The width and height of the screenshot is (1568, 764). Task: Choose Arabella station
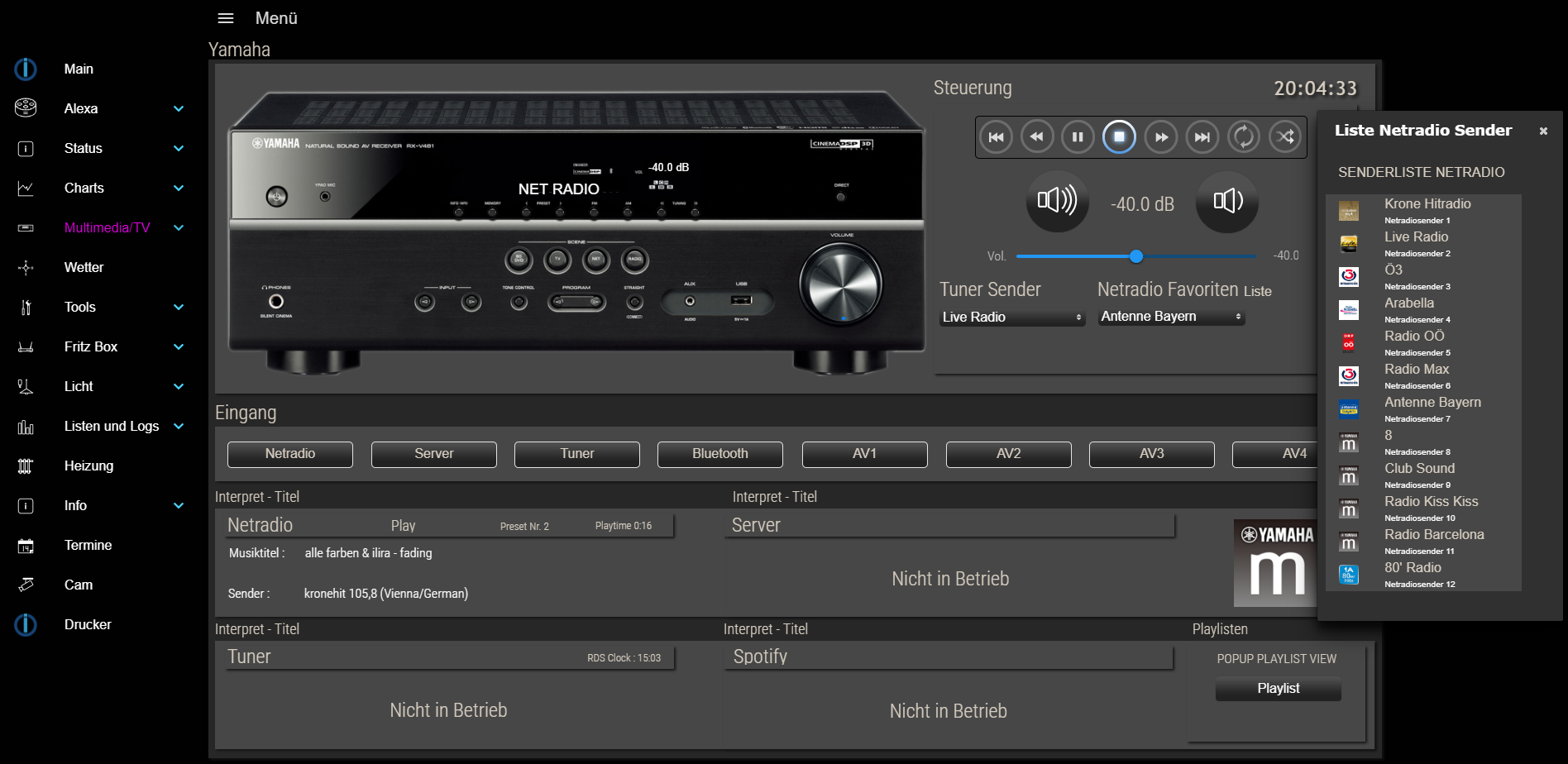1423,310
